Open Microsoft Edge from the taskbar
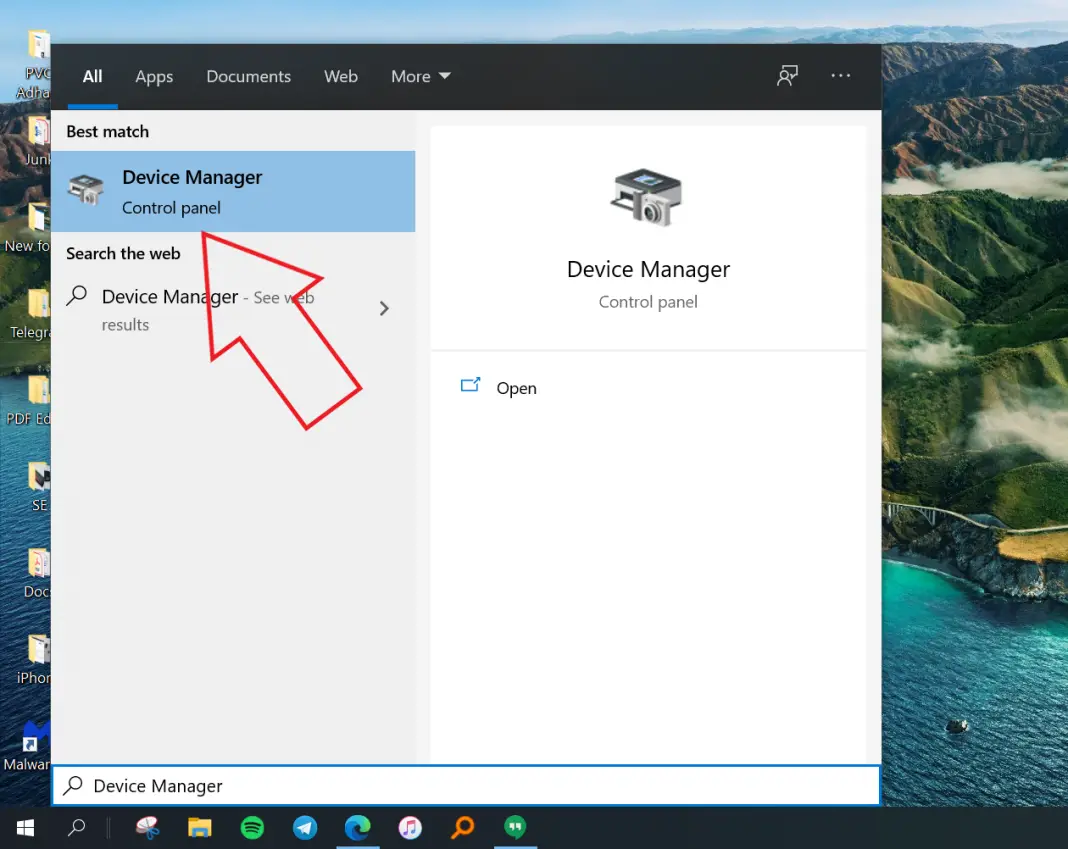This screenshot has height=849, width=1068. (358, 828)
